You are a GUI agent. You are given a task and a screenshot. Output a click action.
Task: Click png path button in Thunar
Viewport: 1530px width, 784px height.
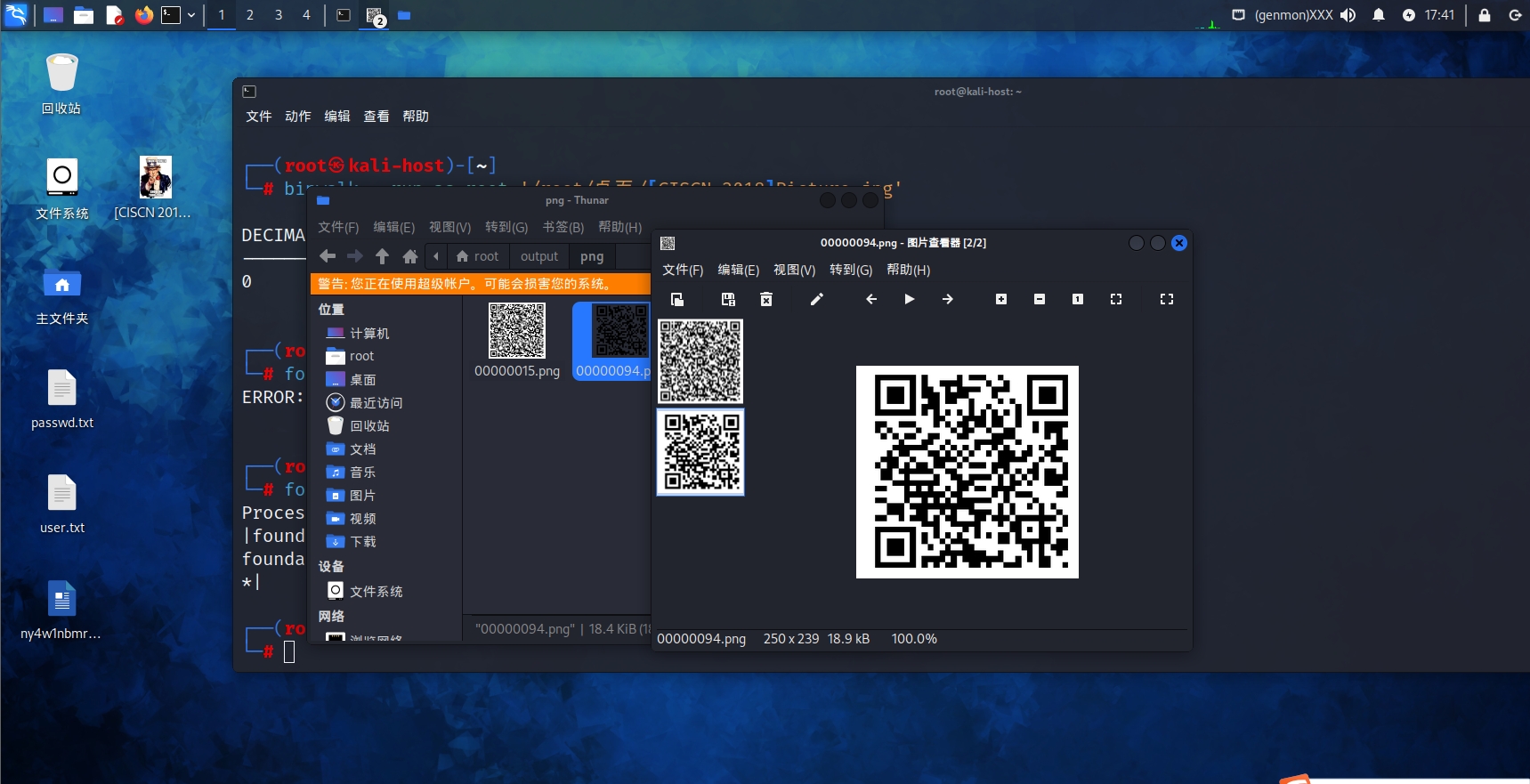coord(592,256)
